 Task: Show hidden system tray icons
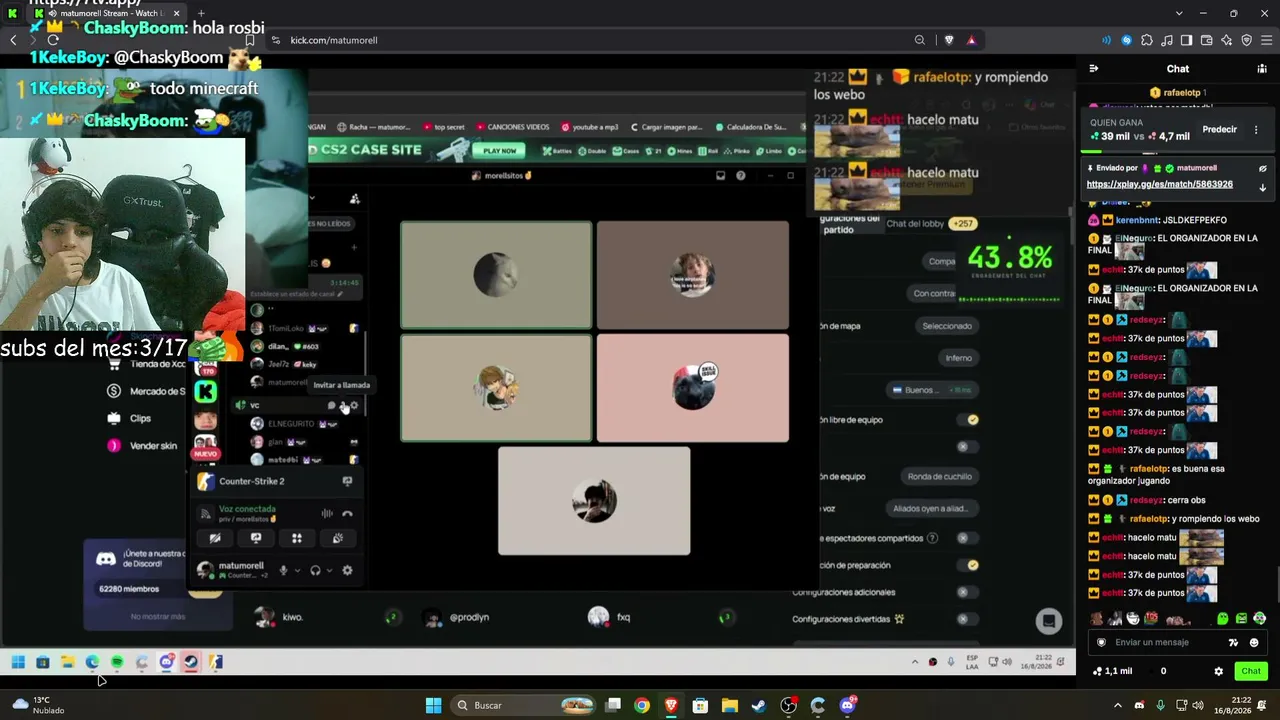1118,705
